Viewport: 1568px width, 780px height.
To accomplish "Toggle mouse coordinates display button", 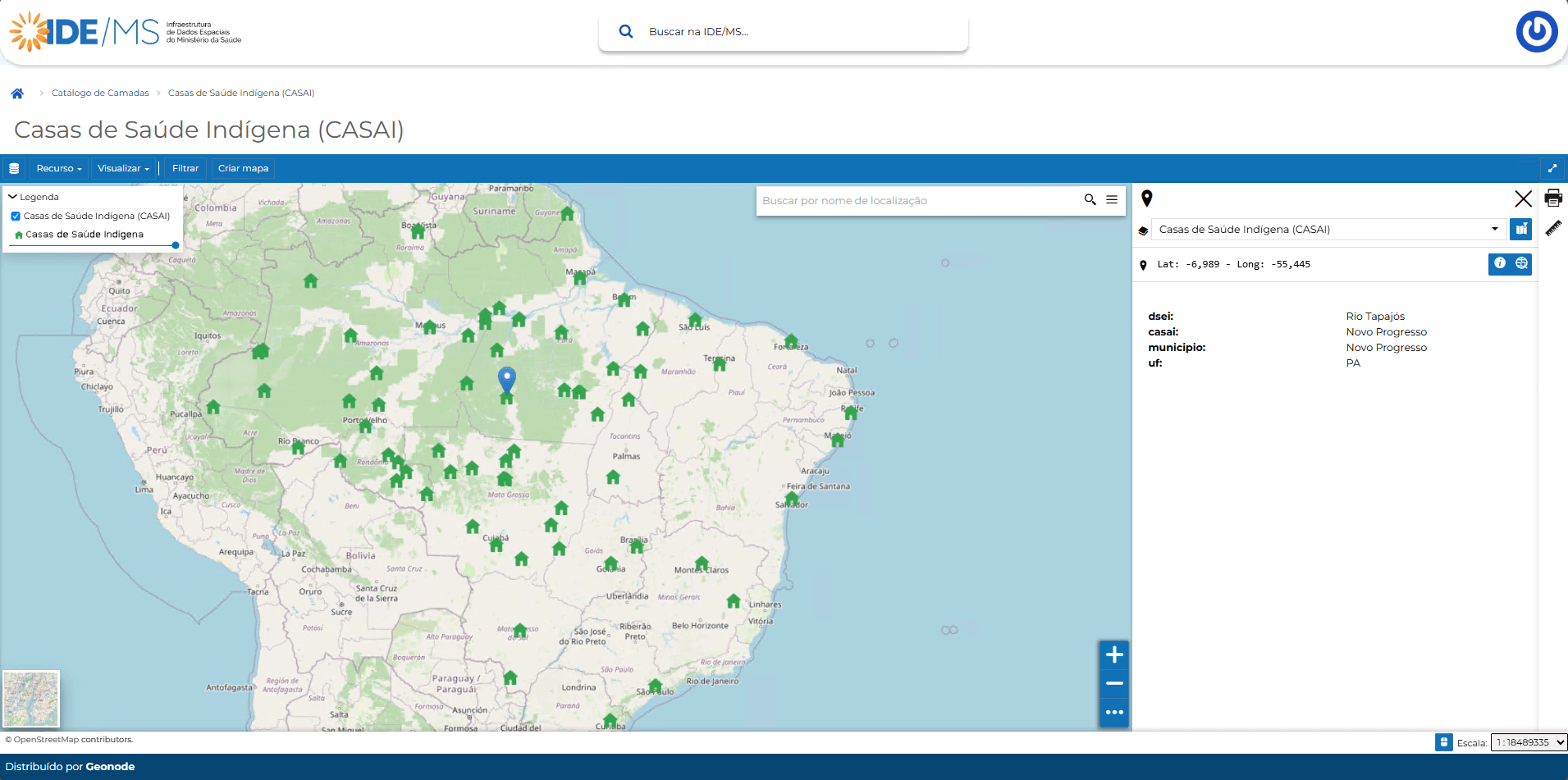I will [x=1443, y=742].
